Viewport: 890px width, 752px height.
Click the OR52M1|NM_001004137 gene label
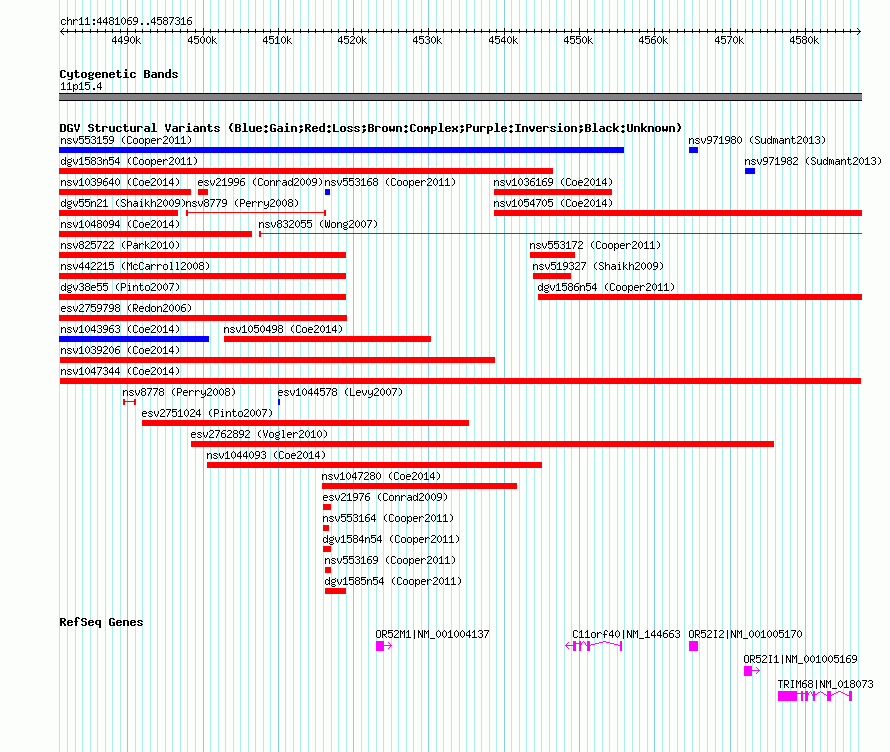pos(432,635)
